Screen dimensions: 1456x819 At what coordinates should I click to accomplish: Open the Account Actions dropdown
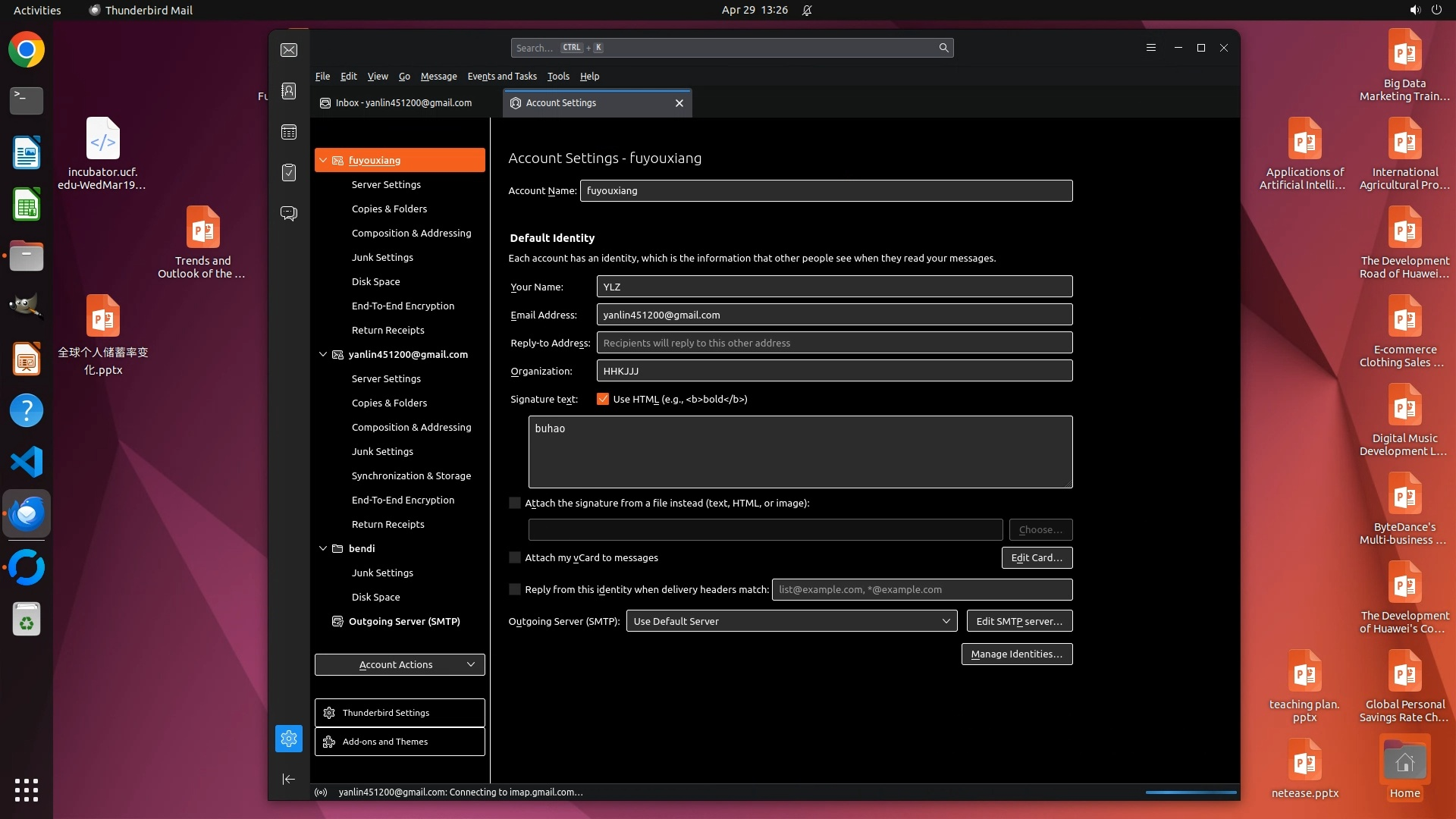pos(400,664)
